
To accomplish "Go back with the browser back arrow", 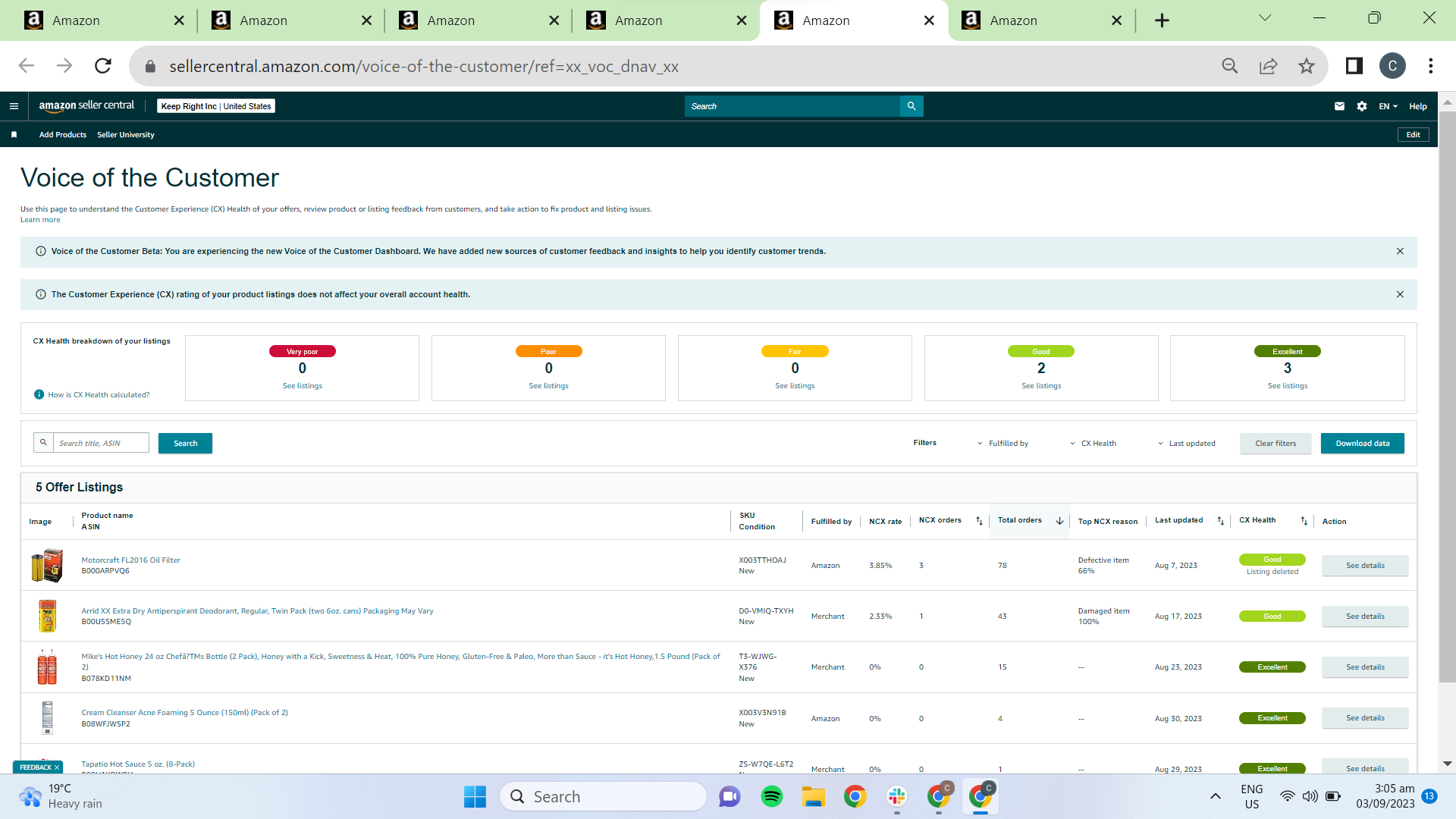I will coord(27,66).
